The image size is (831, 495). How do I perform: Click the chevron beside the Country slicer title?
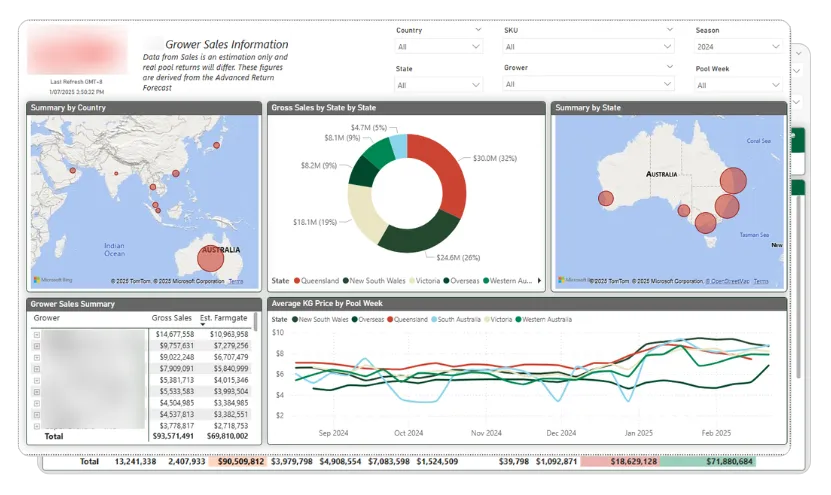coord(478,30)
